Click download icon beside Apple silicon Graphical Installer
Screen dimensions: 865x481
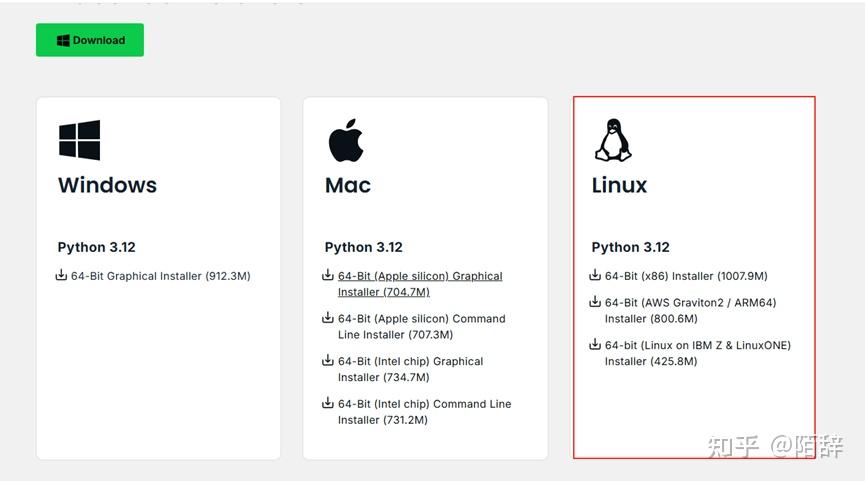328,275
